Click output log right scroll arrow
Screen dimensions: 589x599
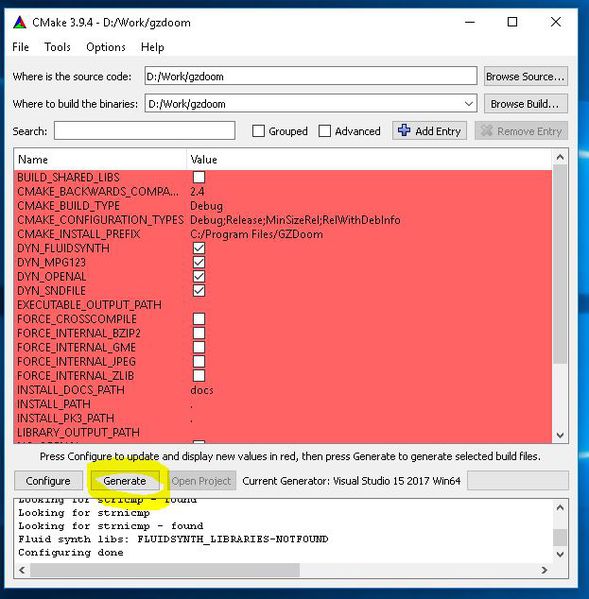pos(544,570)
